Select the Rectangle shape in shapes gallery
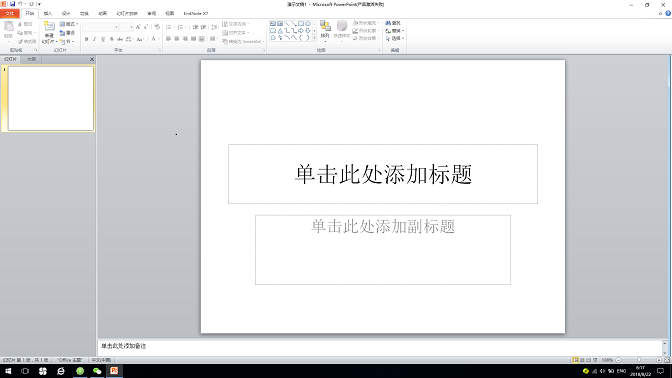This screenshot has height=378, width=672. pos(301,24)
